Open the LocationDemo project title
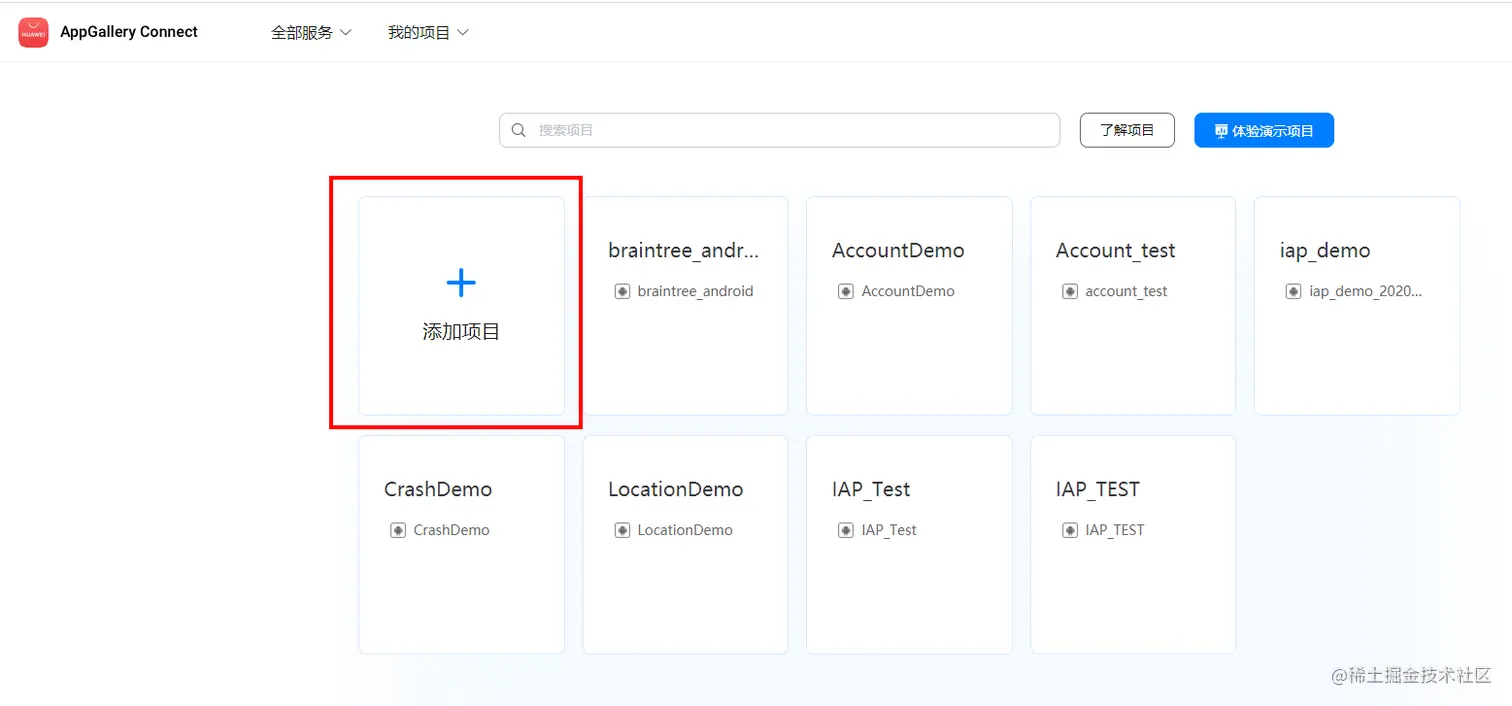 676,489
